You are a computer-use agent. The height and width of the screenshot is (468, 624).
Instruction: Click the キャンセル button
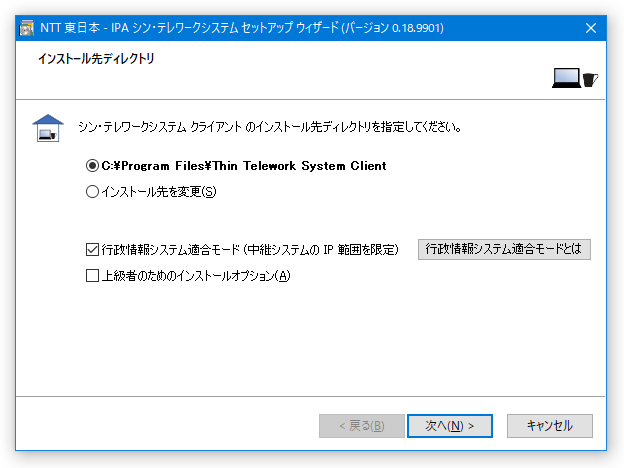click(550, 426)
